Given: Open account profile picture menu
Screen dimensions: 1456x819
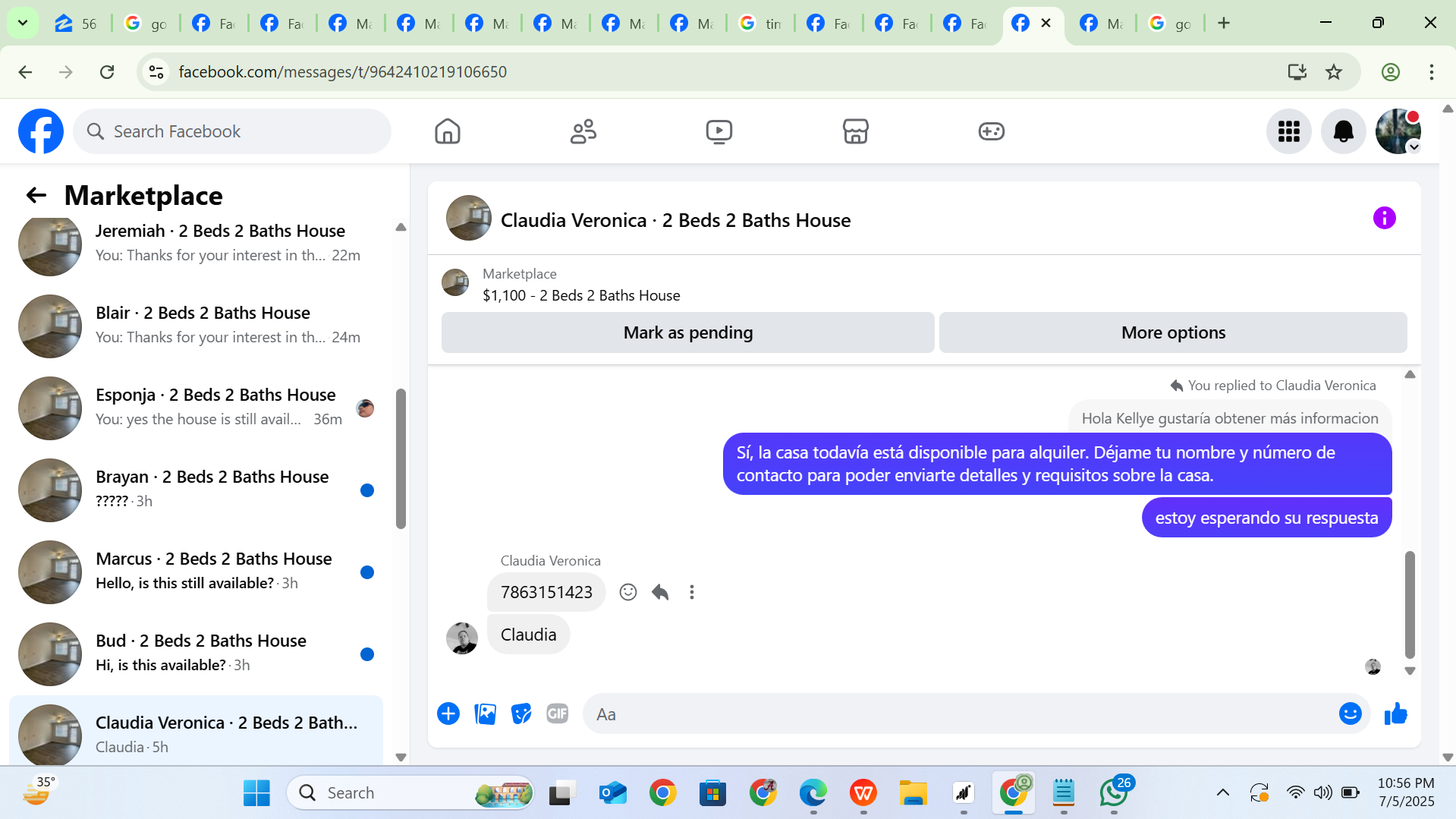Looking at the screenshot, I should click(1398, 131).
